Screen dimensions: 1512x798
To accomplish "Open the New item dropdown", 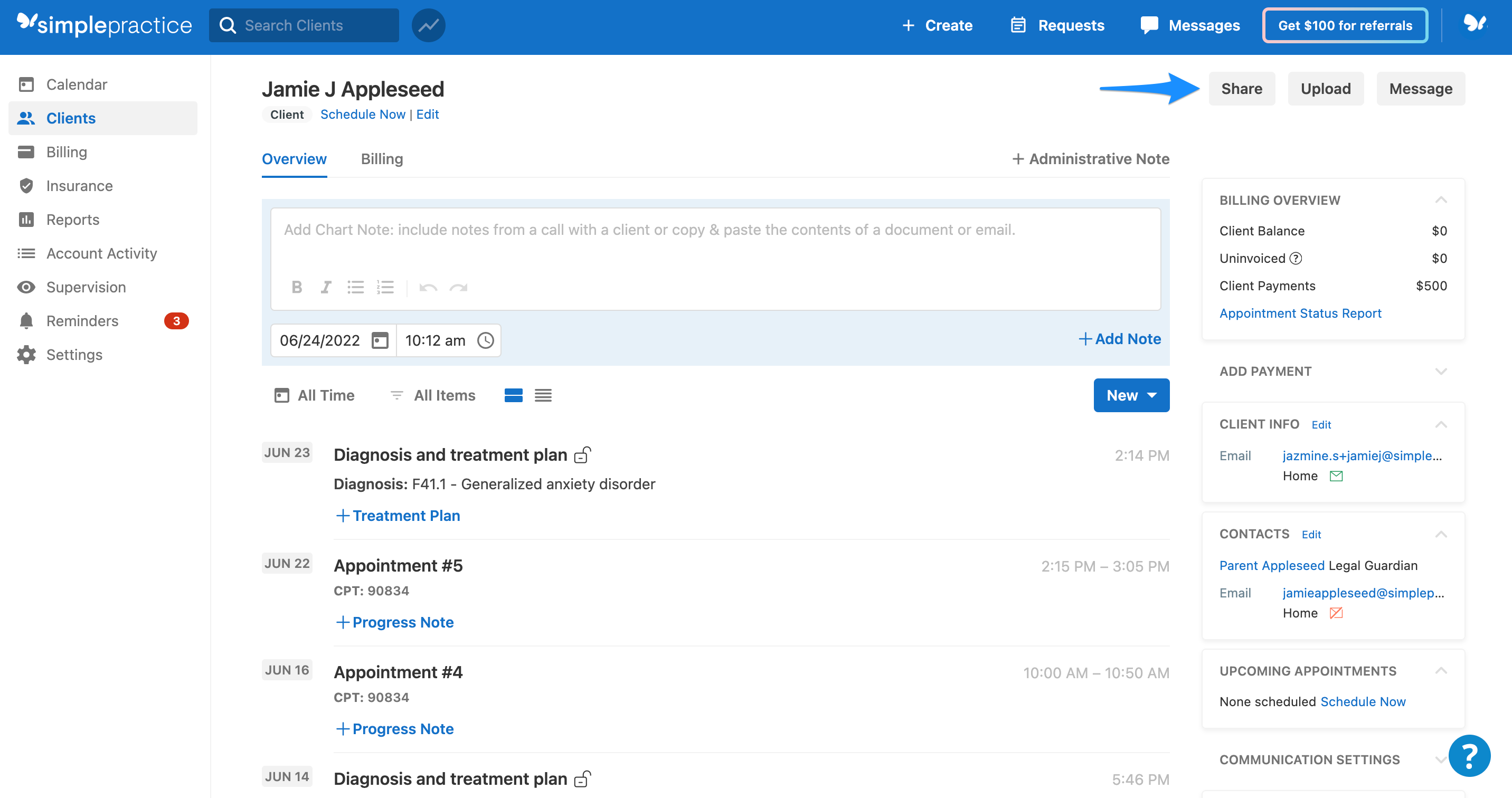I will point(1131,395).
